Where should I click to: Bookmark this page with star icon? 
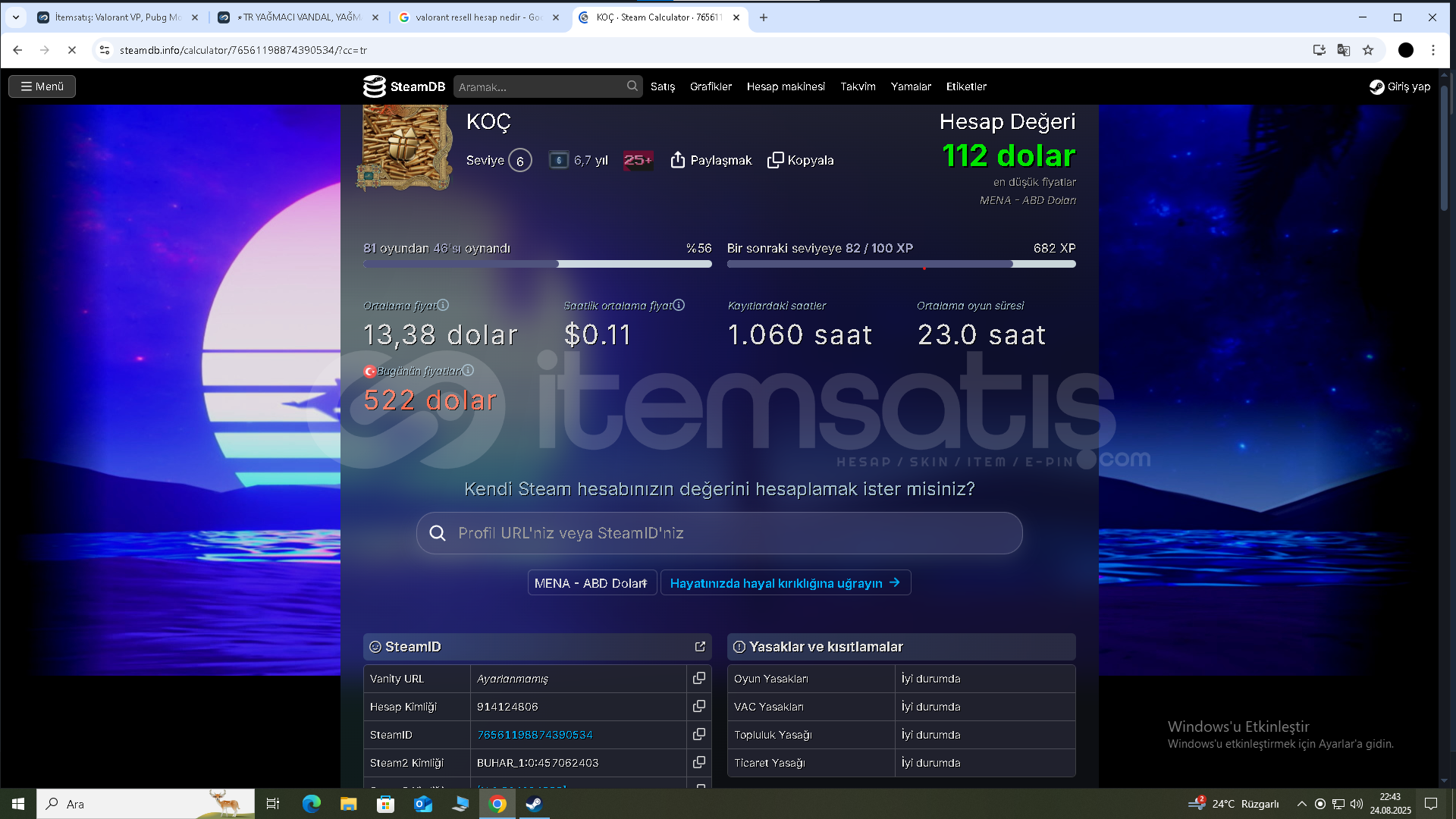point(1368,50)
